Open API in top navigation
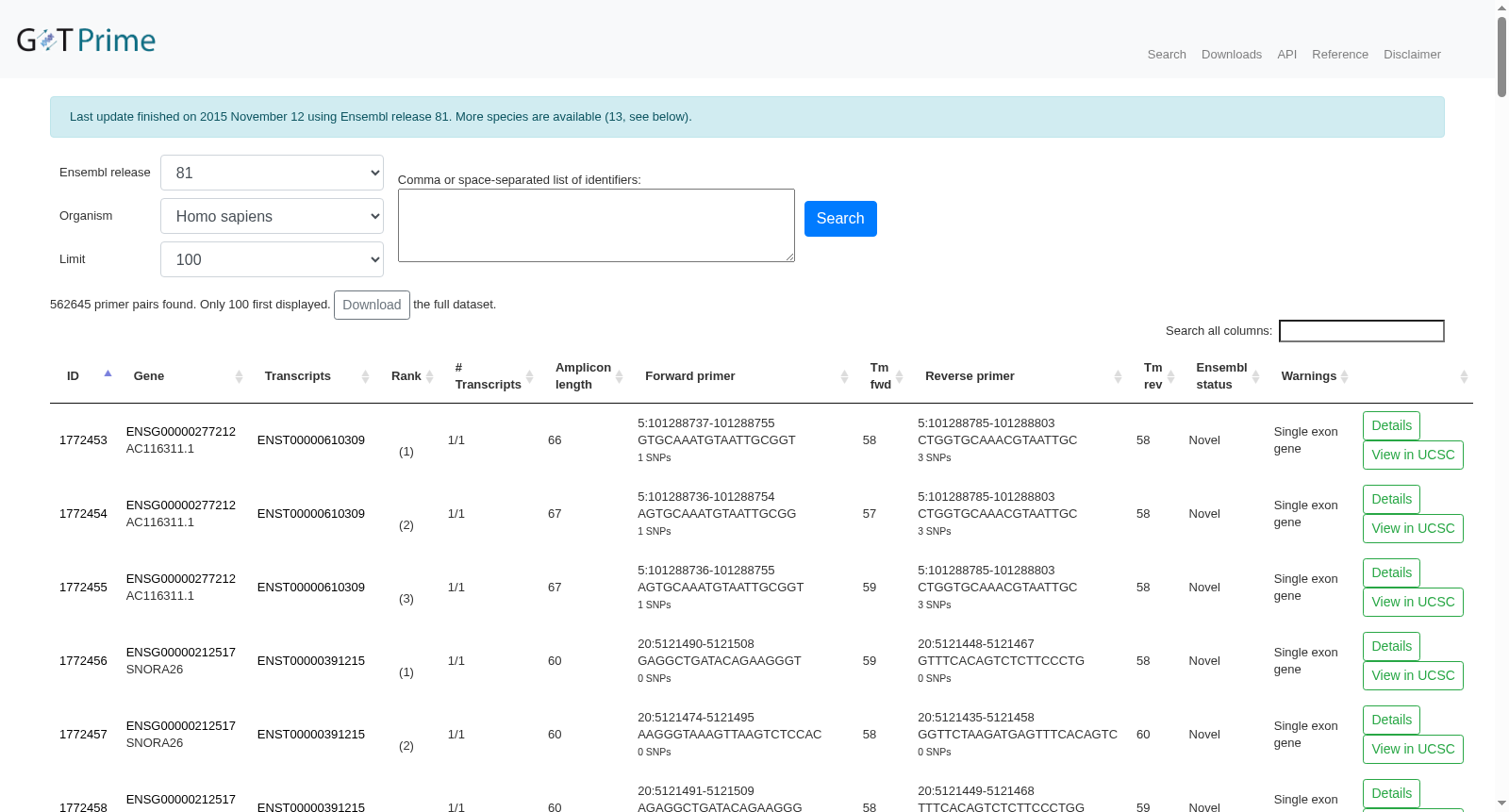 coord(1287,55)
